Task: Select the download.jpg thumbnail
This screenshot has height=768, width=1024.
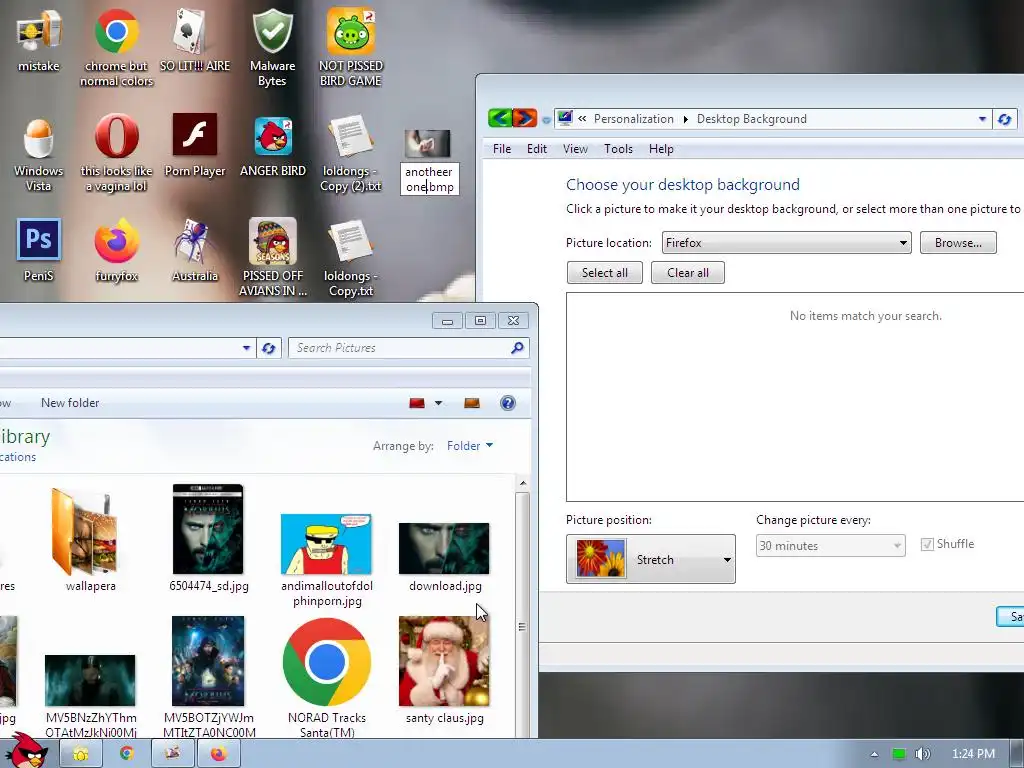Action: 444,549
